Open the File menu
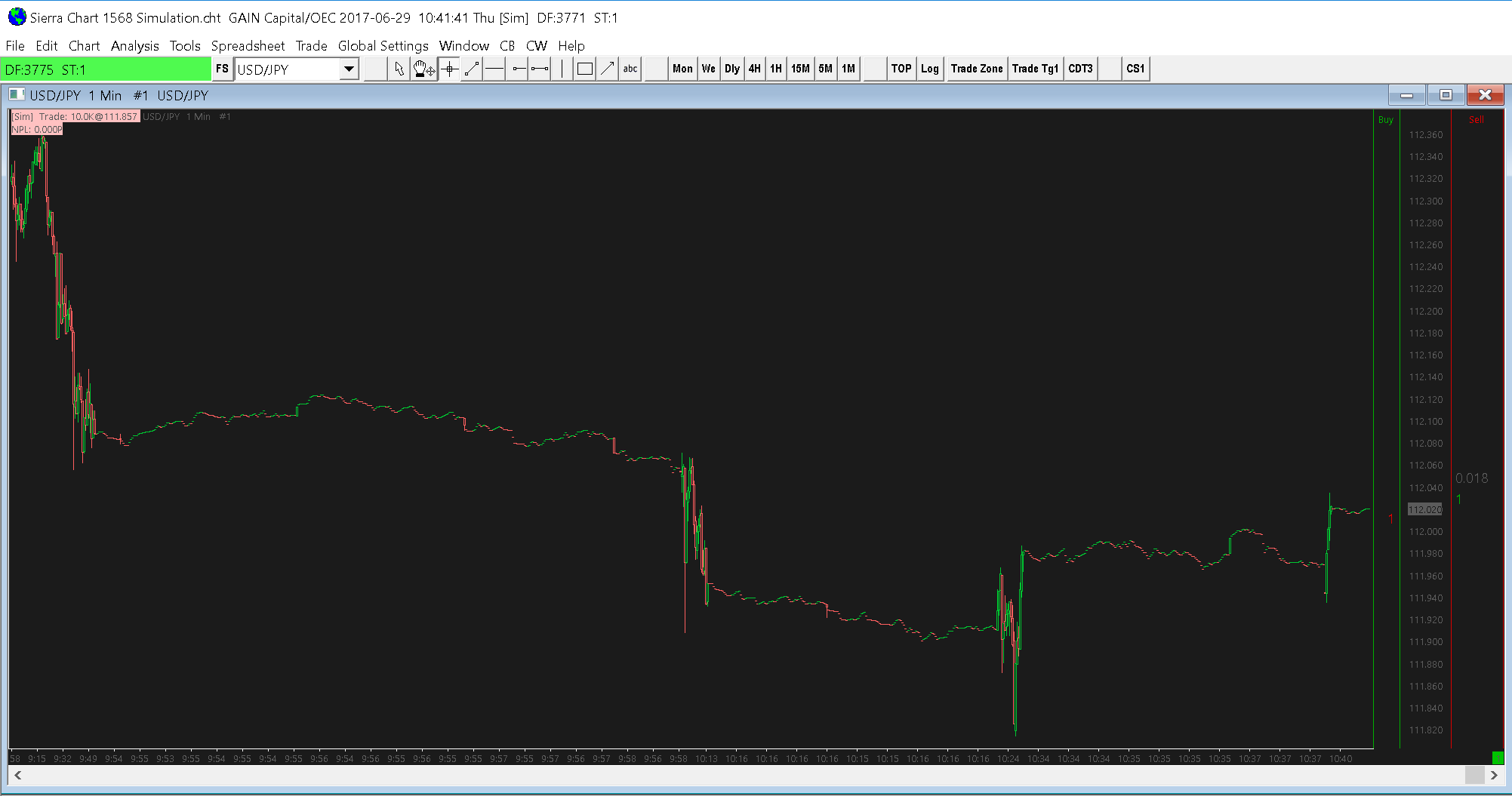The image size is (1512, 796). click(15, 46)
